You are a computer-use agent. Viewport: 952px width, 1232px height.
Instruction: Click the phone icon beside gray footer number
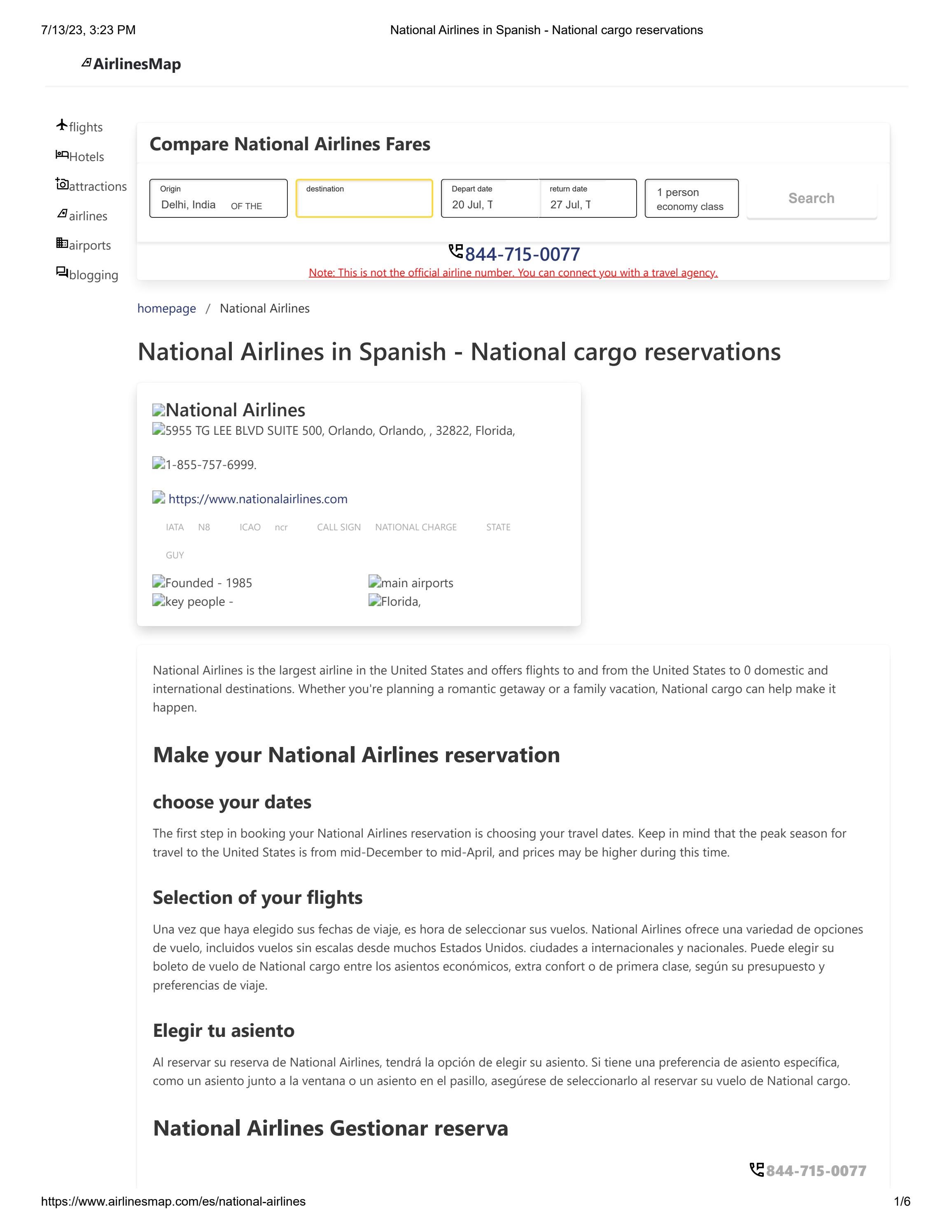757,1169
